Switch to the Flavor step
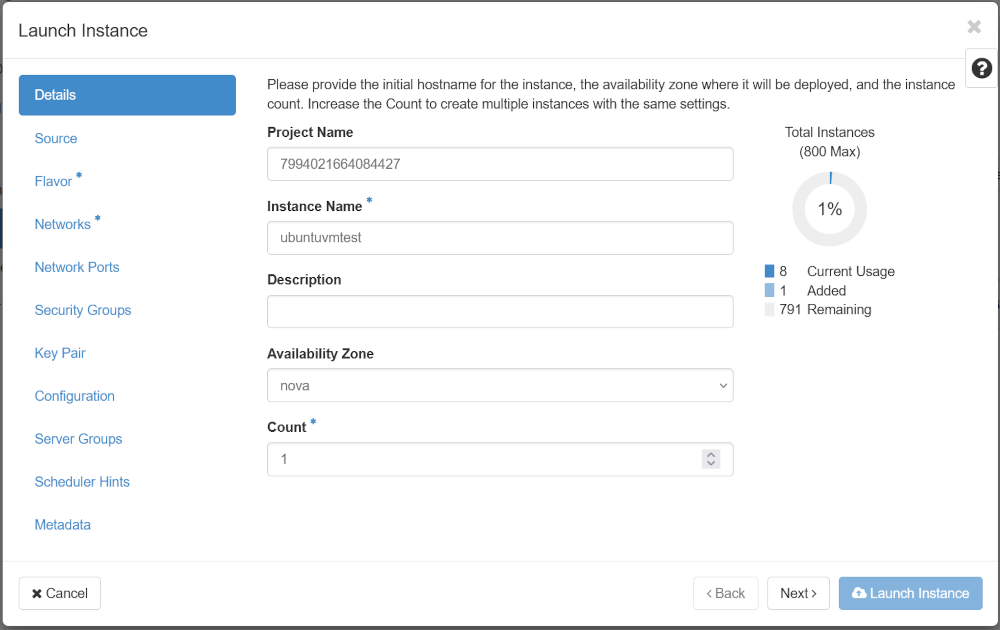 pyautogui.click(x=52, y=181)
